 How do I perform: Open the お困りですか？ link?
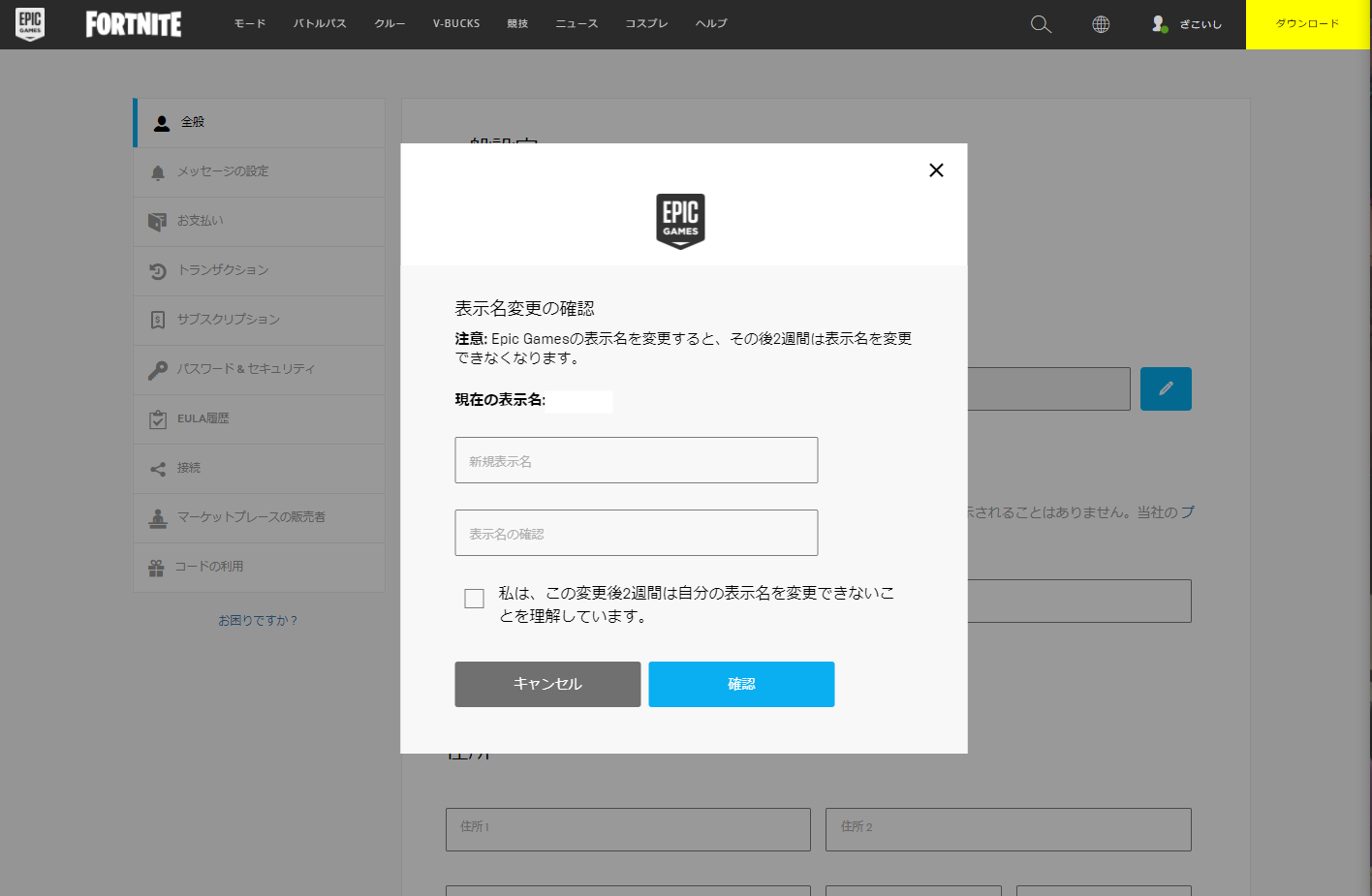[258, 620]
